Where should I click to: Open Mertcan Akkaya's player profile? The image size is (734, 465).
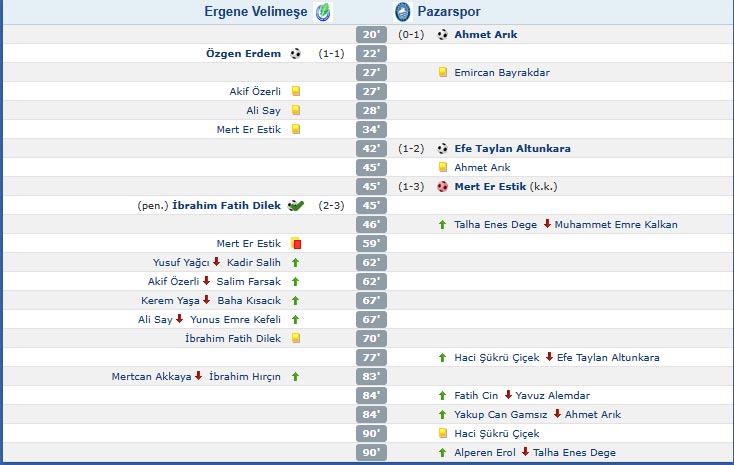(x=150, y=377)
